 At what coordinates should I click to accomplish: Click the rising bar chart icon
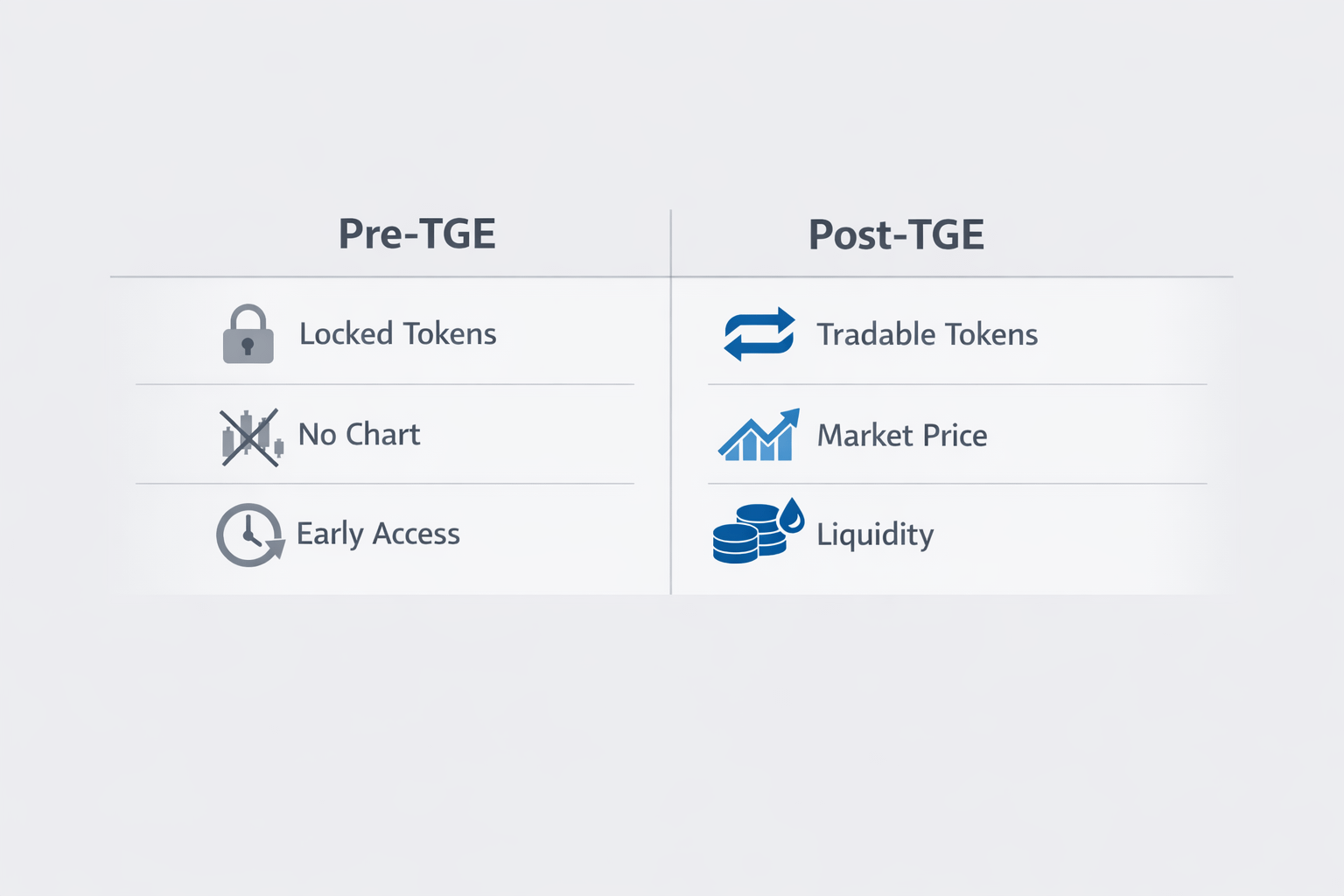click(757, 437)
